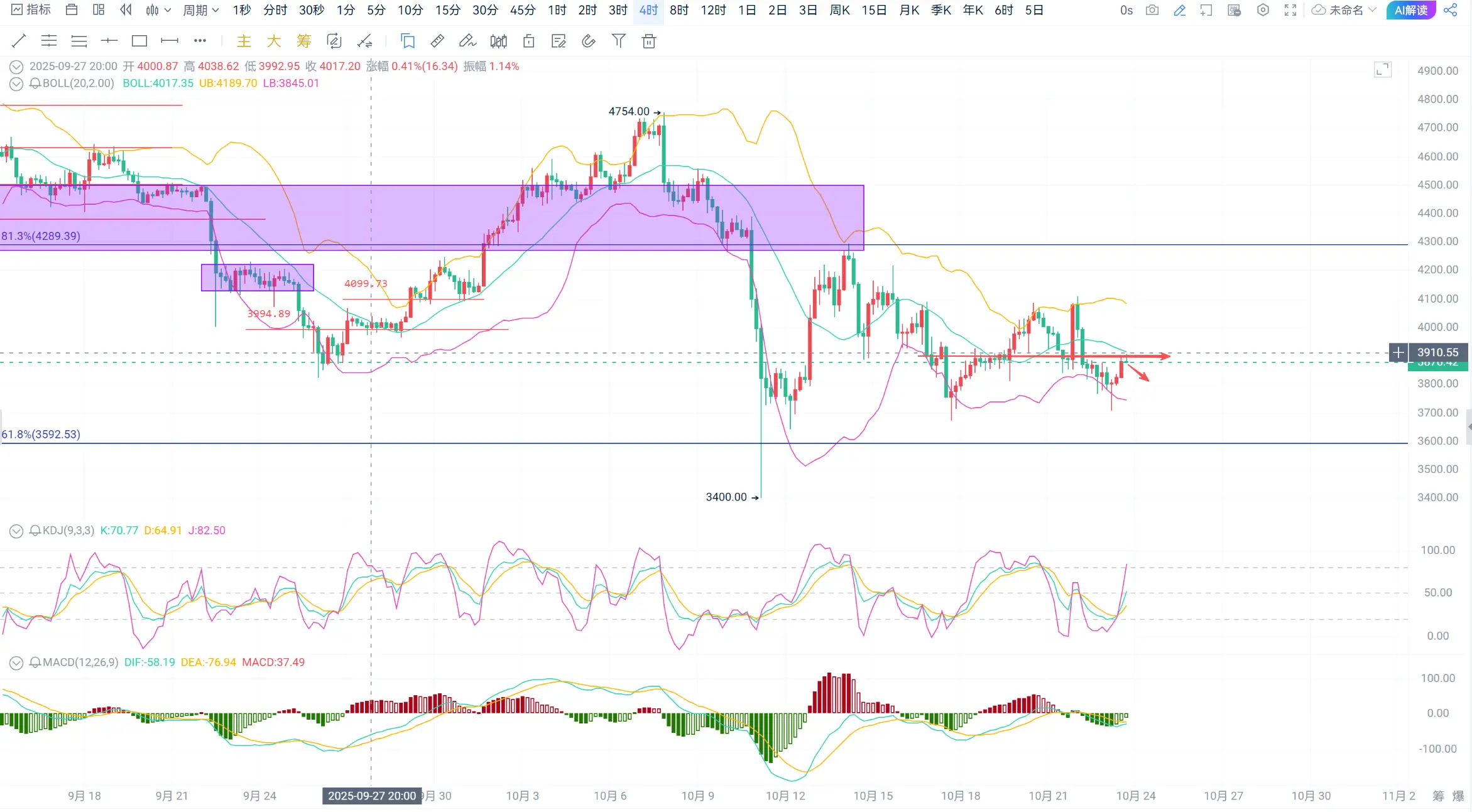Select the rectangle drawing tool

pyautogui.click(x=139, y=41)
